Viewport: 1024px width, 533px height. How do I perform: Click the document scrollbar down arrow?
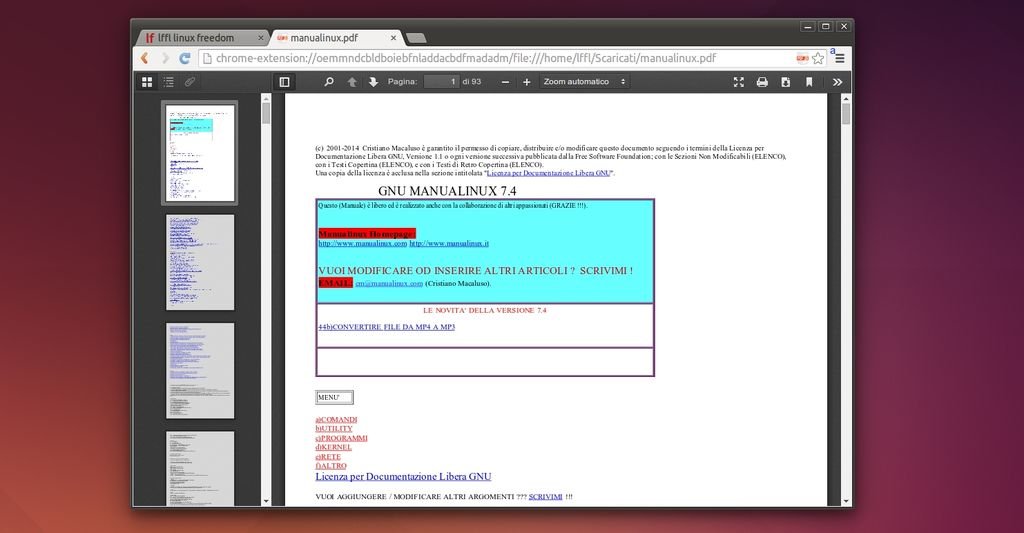[846, 501]
